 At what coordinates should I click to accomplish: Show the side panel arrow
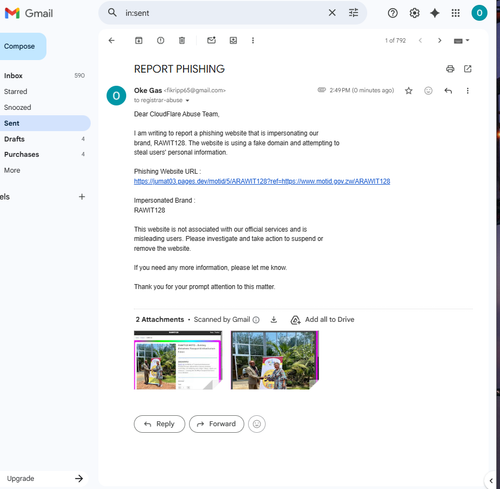pos(491,481)
